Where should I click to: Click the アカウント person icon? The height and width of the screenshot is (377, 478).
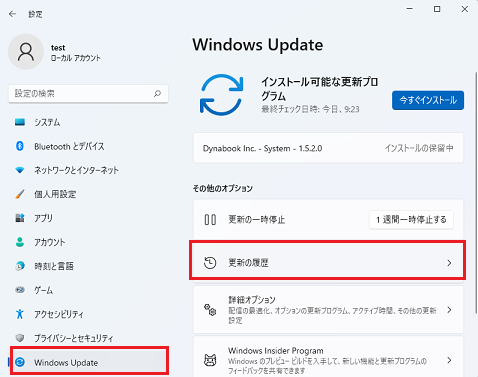(20, 242)
